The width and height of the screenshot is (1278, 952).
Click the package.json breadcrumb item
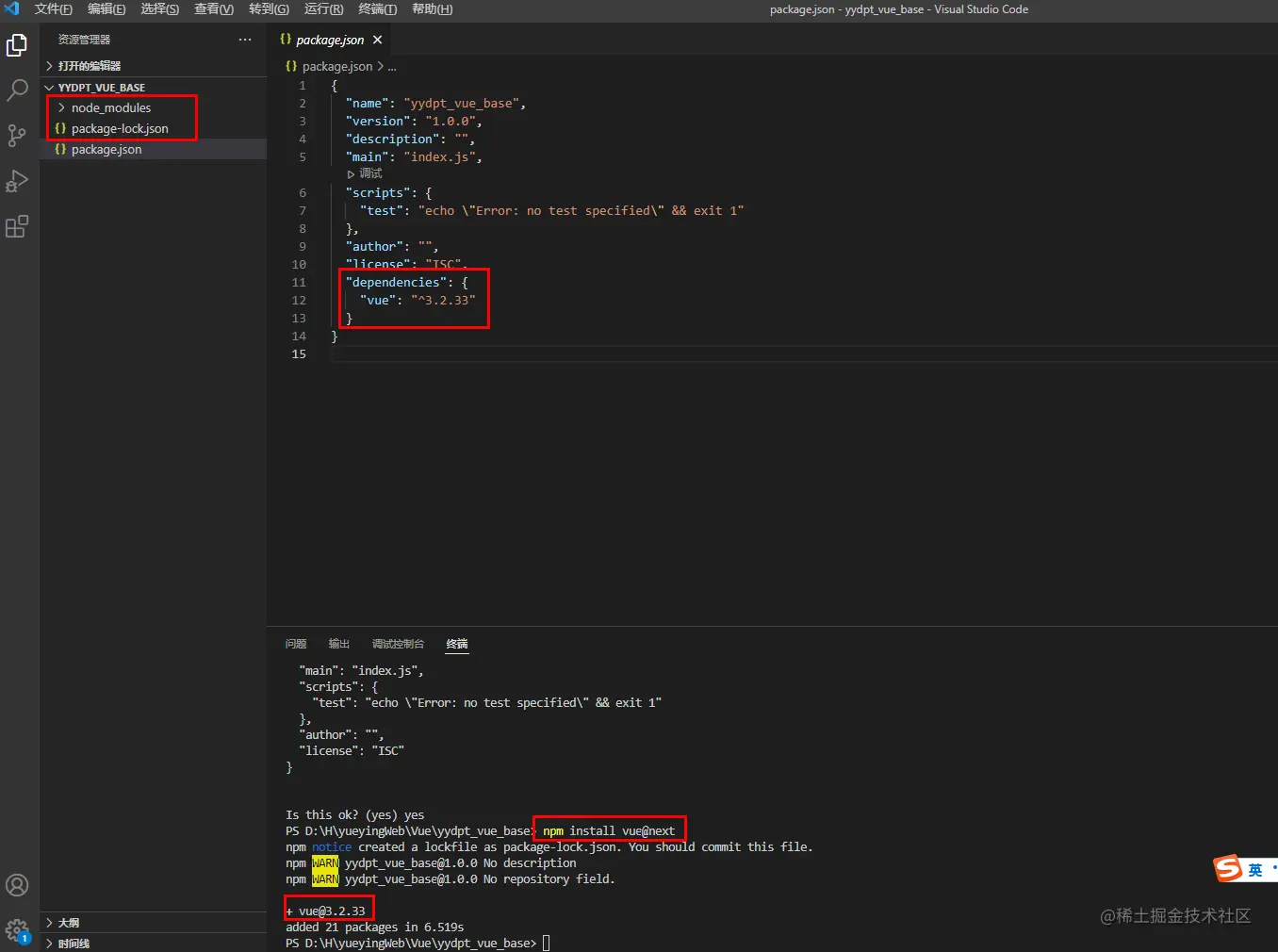click(337, 66)
